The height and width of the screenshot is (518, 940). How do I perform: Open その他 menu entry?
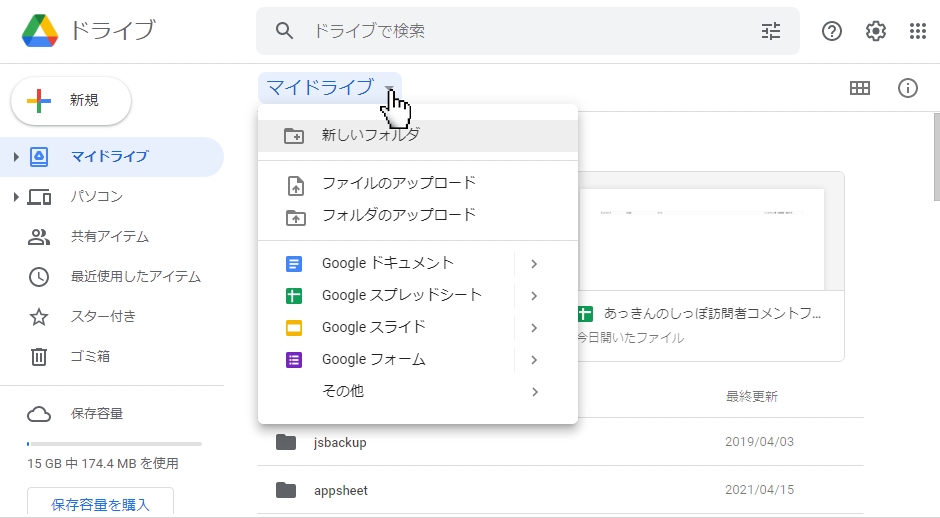(x=418, y=392)
